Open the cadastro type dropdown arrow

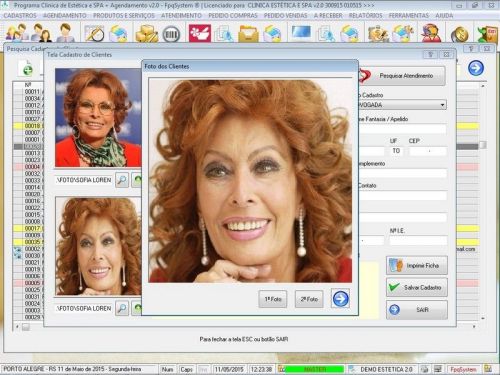442,105
